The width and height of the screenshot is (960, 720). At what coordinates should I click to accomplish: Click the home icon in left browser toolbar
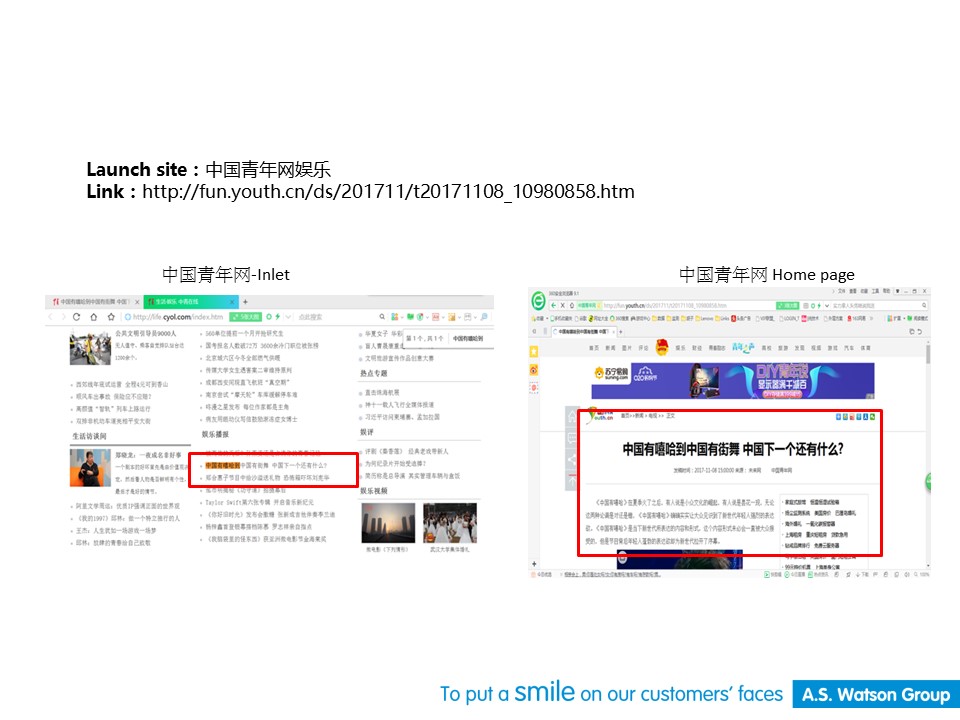pyautogui.click(x=92, y=317)
